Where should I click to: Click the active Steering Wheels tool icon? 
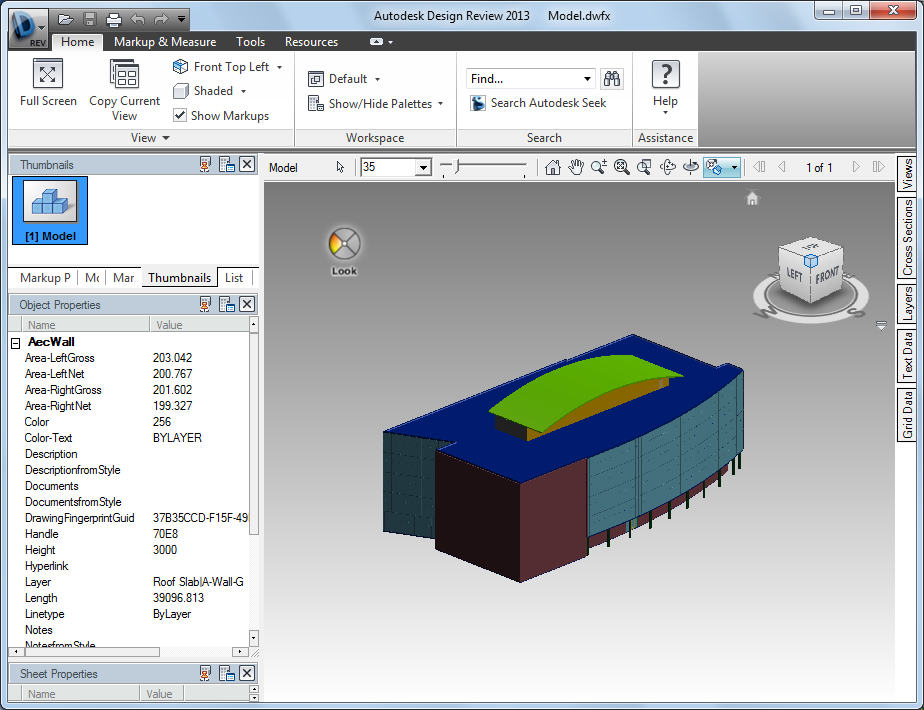715,167
